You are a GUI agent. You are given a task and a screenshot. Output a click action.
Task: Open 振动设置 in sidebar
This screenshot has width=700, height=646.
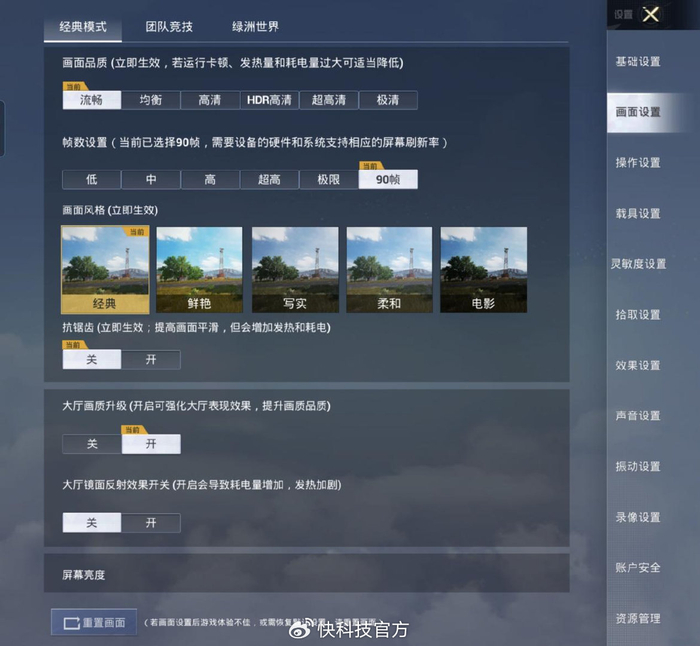tap(638, 467)
